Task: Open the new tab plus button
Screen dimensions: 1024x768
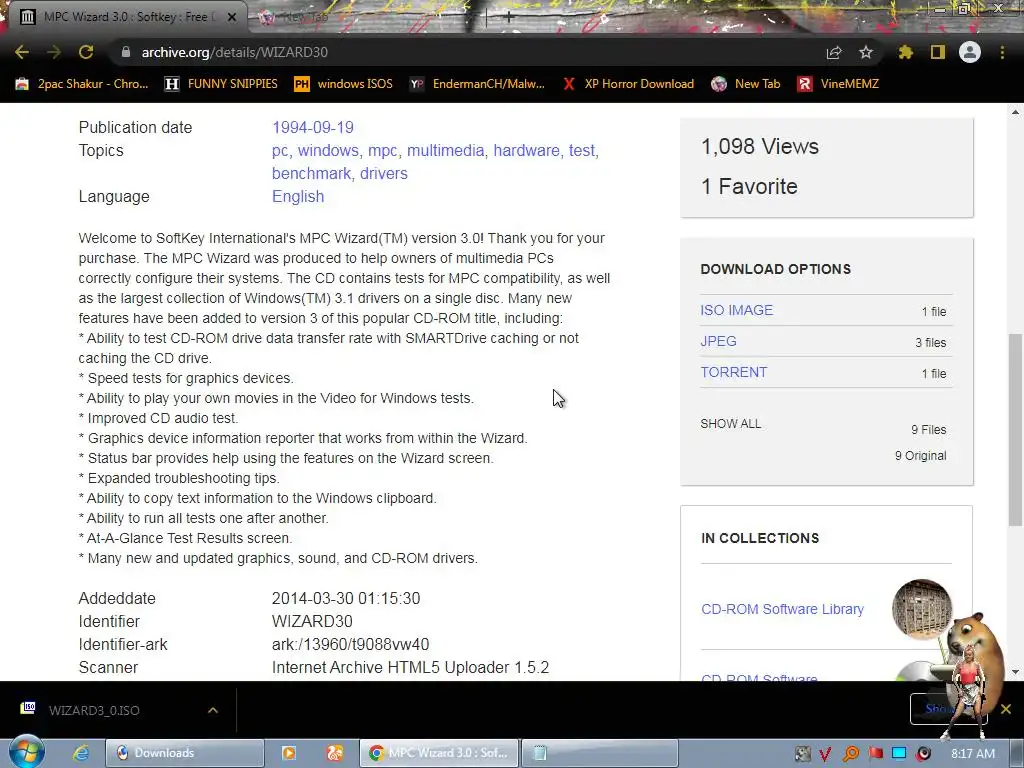Action: (x=509, y=18)
